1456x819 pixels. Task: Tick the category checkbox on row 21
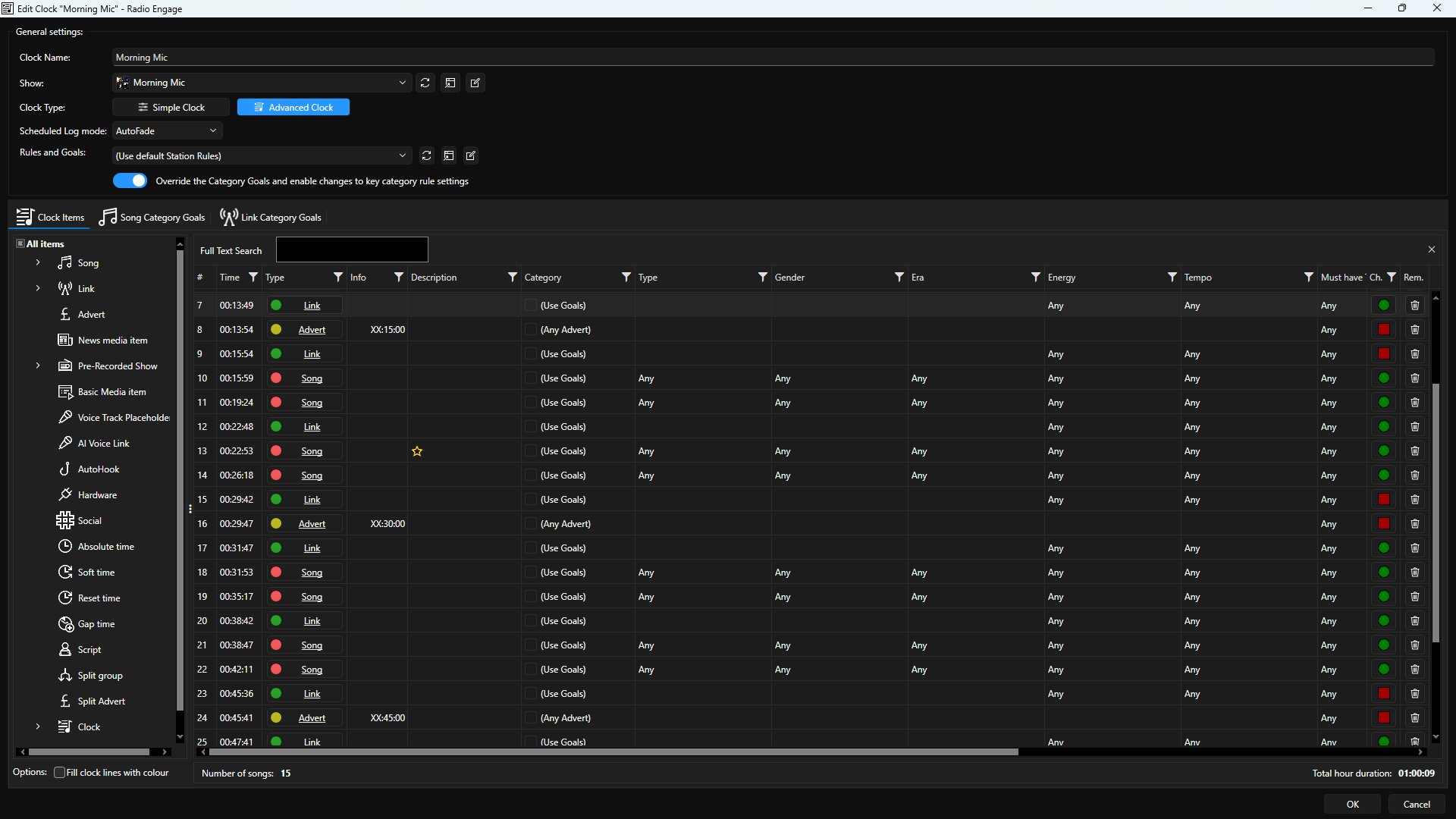531,645
